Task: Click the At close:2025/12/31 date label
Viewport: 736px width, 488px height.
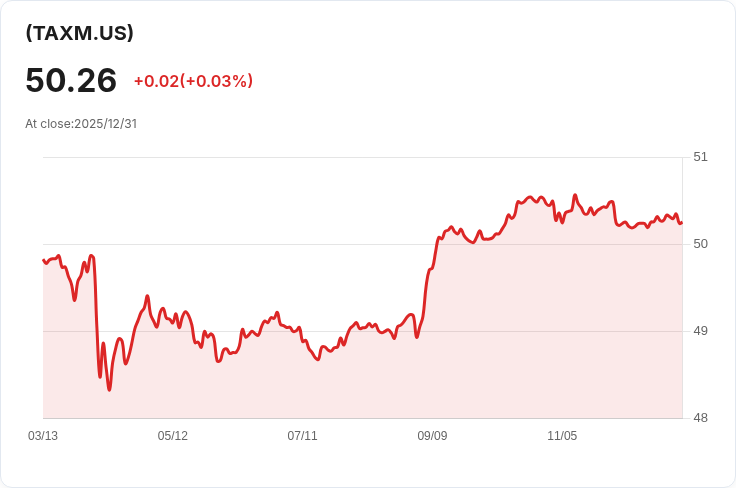Action: point(81,124)
